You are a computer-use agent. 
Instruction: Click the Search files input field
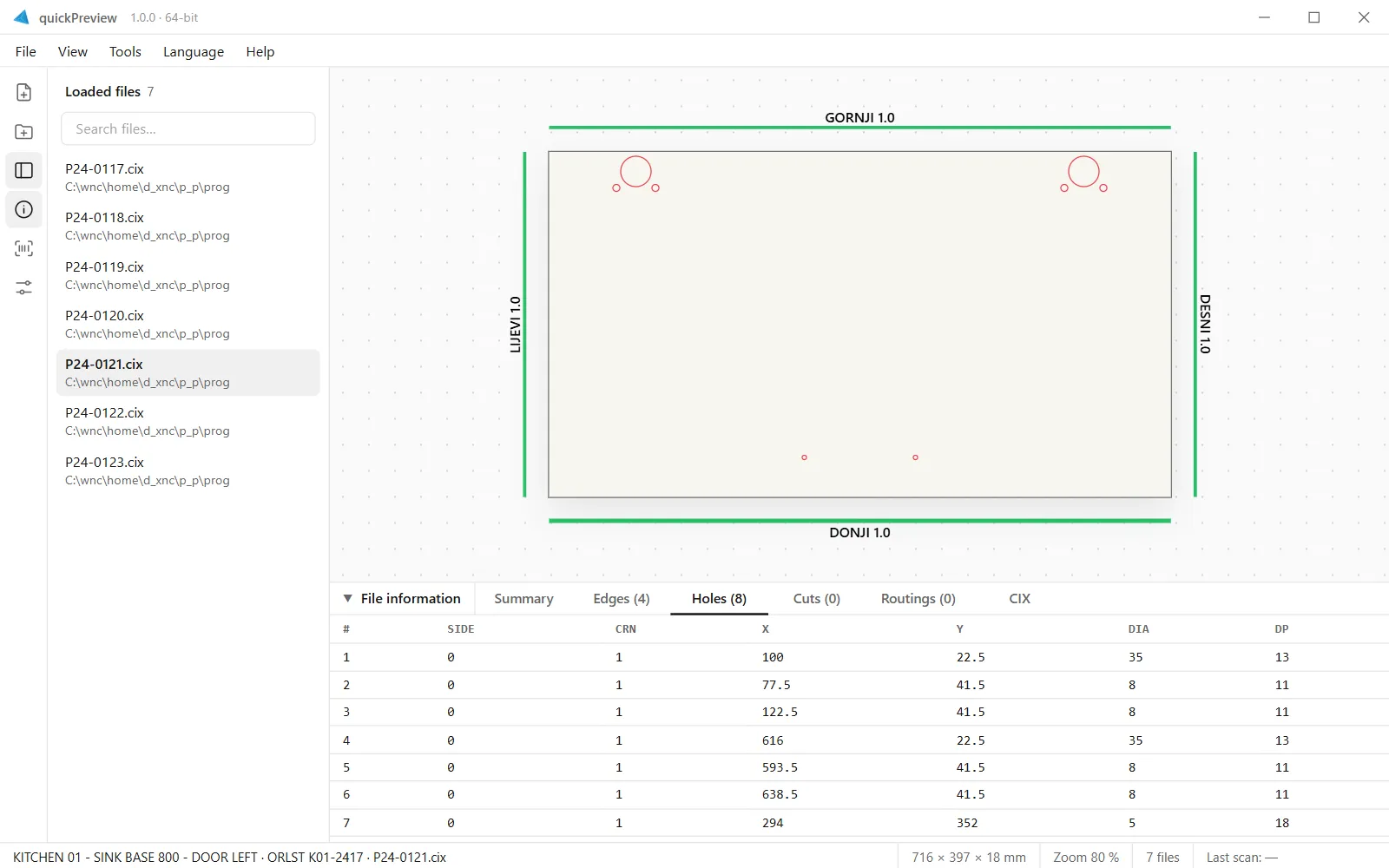pyautogui.click(x=188, y=128)
